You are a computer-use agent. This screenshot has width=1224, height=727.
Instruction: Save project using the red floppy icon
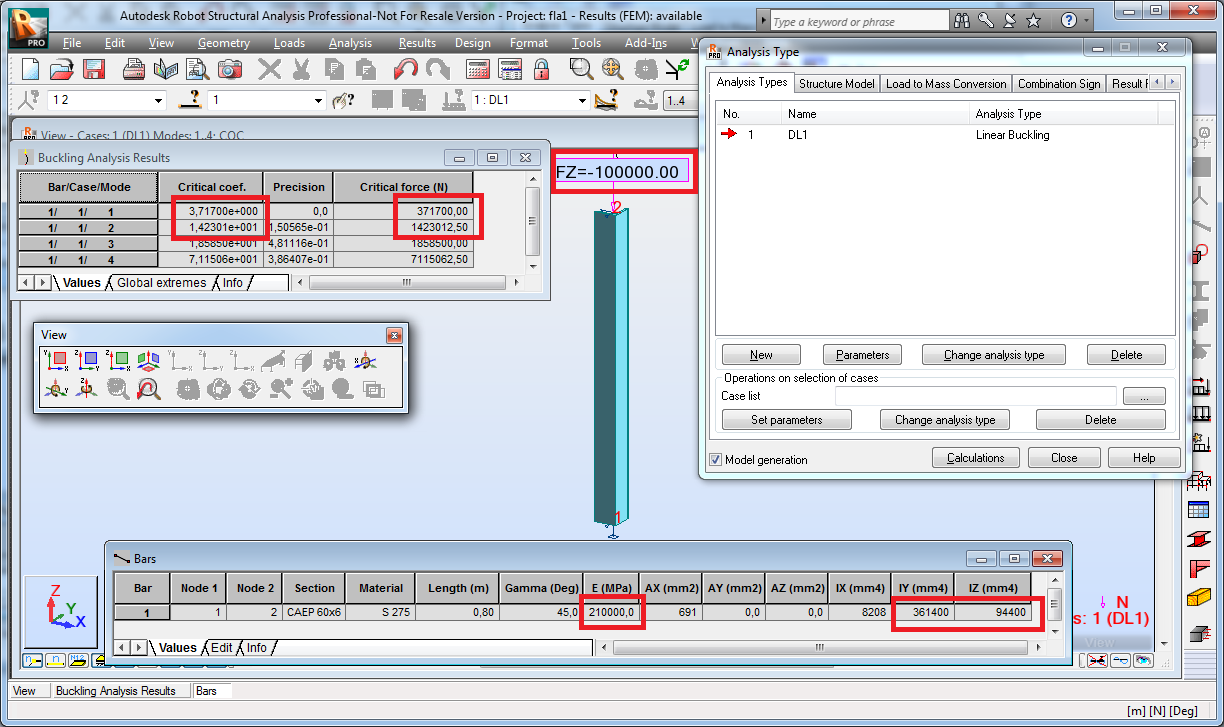pyautogui.click(x=94, y=69)
